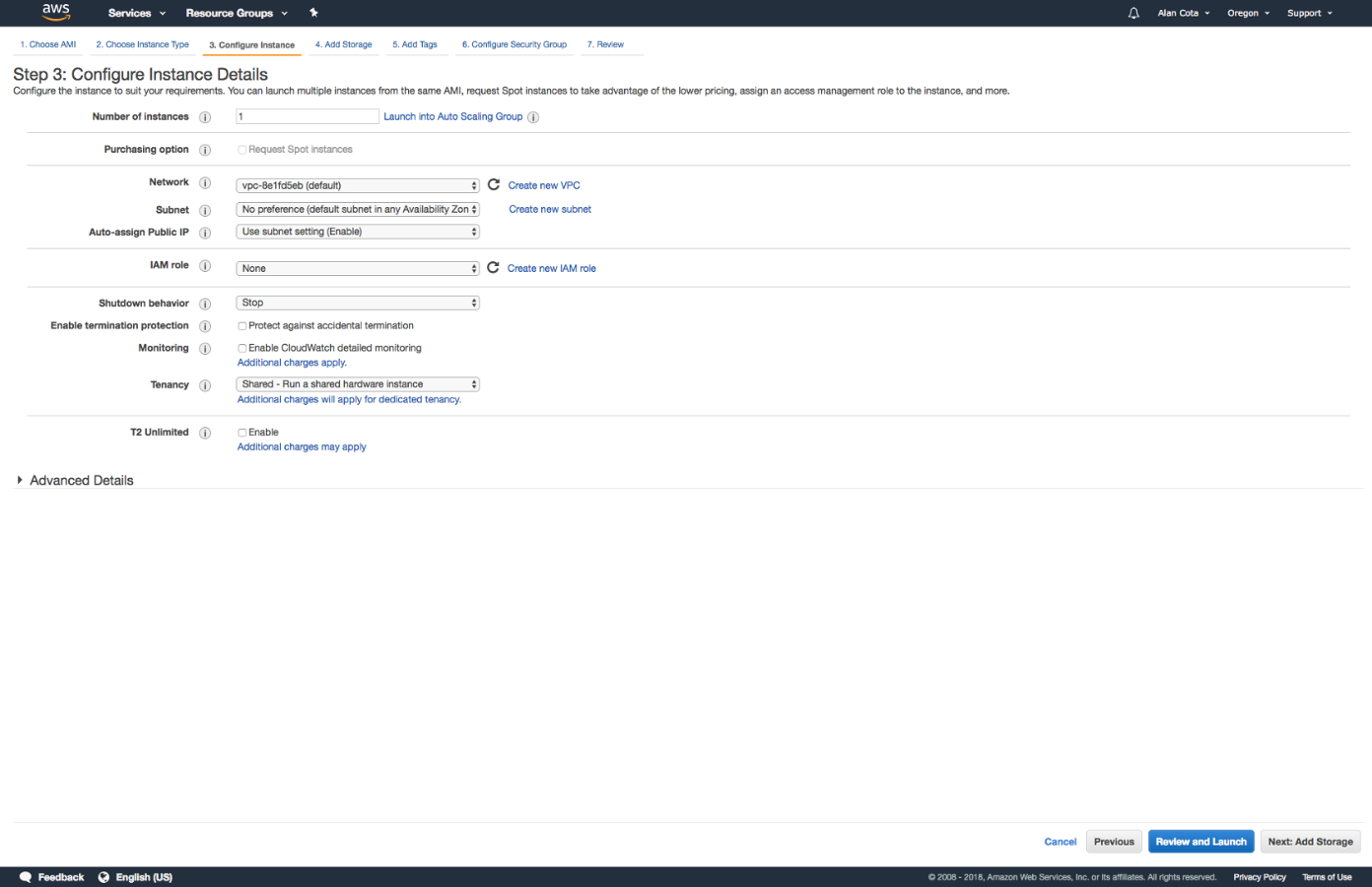1372x887 pixels.
Task: Select the 3. Configure Instance tab
Action: tap(251, 45)
